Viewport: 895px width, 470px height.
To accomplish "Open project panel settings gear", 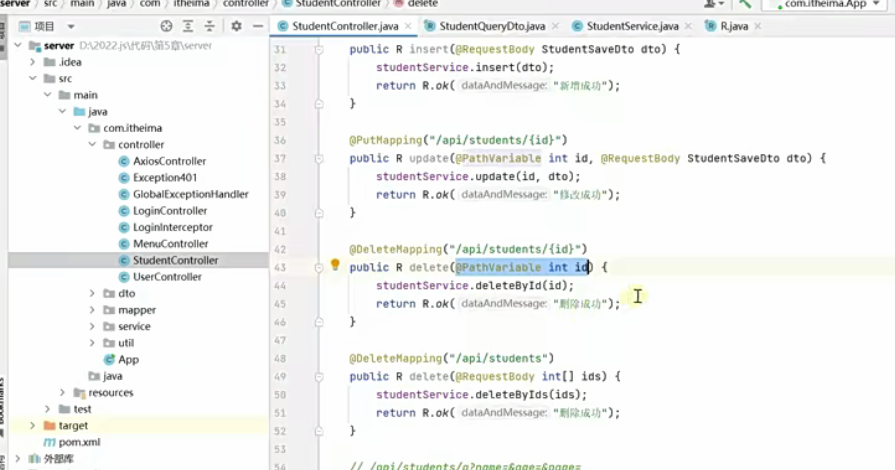I will point(236,26).
